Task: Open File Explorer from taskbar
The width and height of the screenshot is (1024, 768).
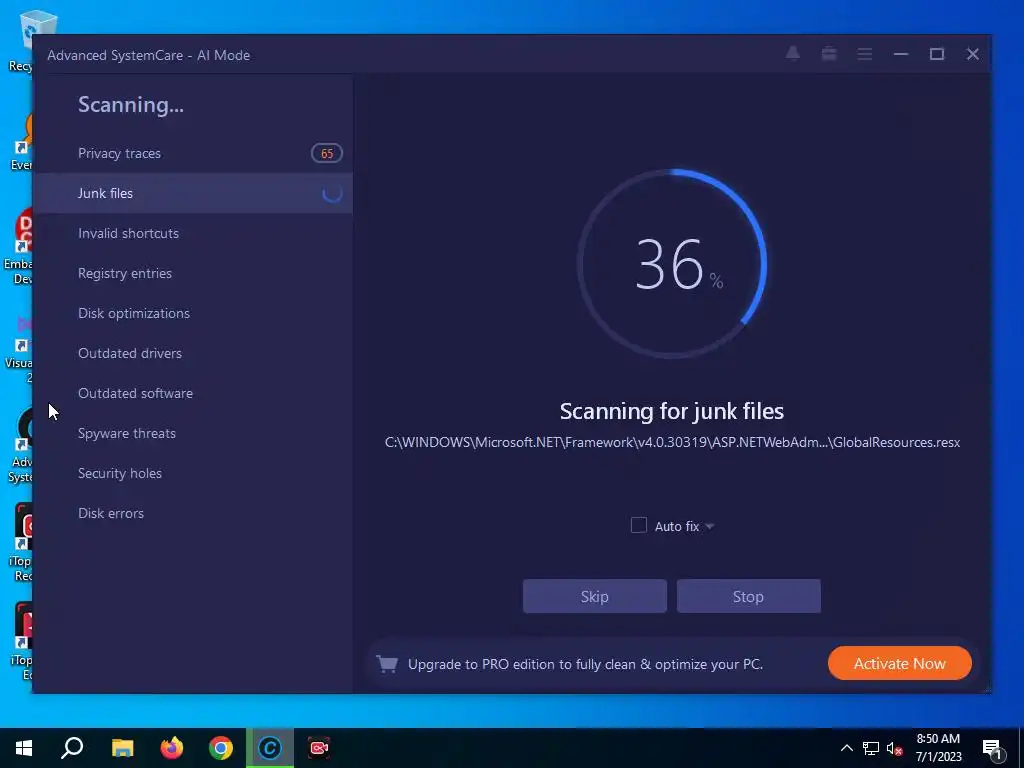Action: (x=122, y=748)
